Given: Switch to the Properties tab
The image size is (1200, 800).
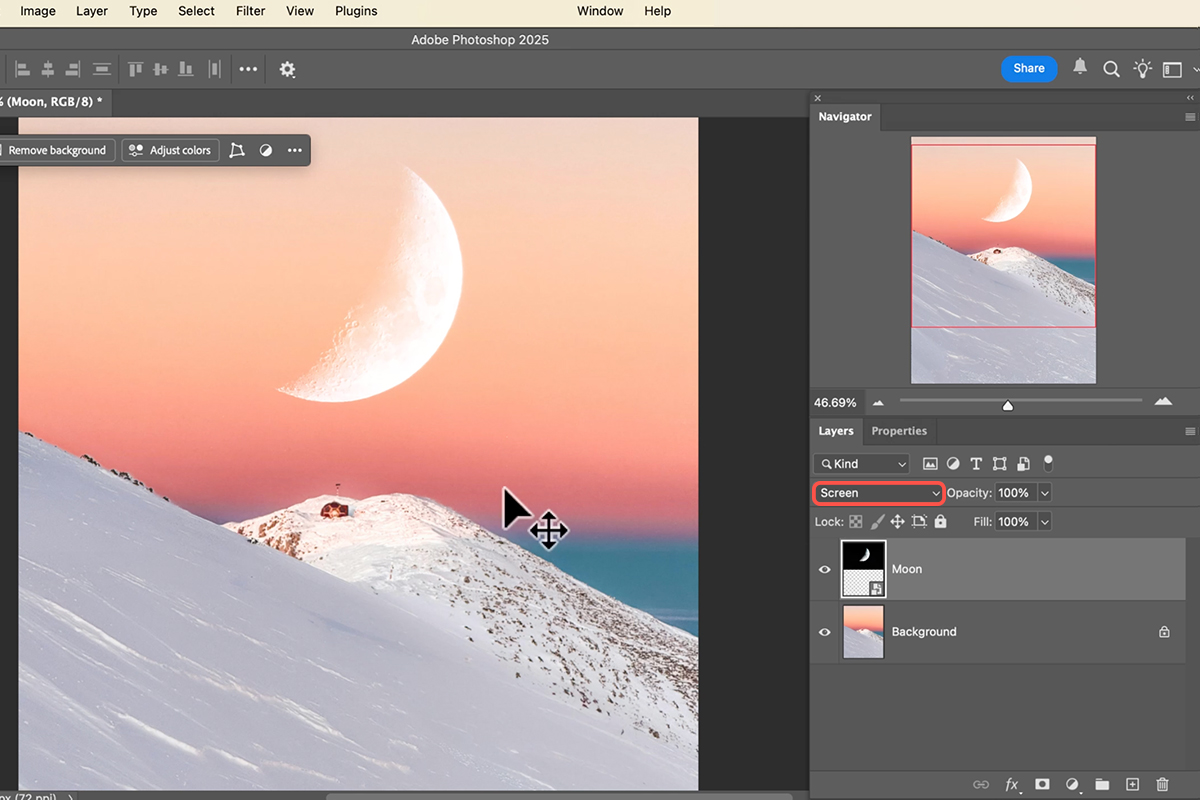Looking at the screenshot, I should click(x=899, y=431).
